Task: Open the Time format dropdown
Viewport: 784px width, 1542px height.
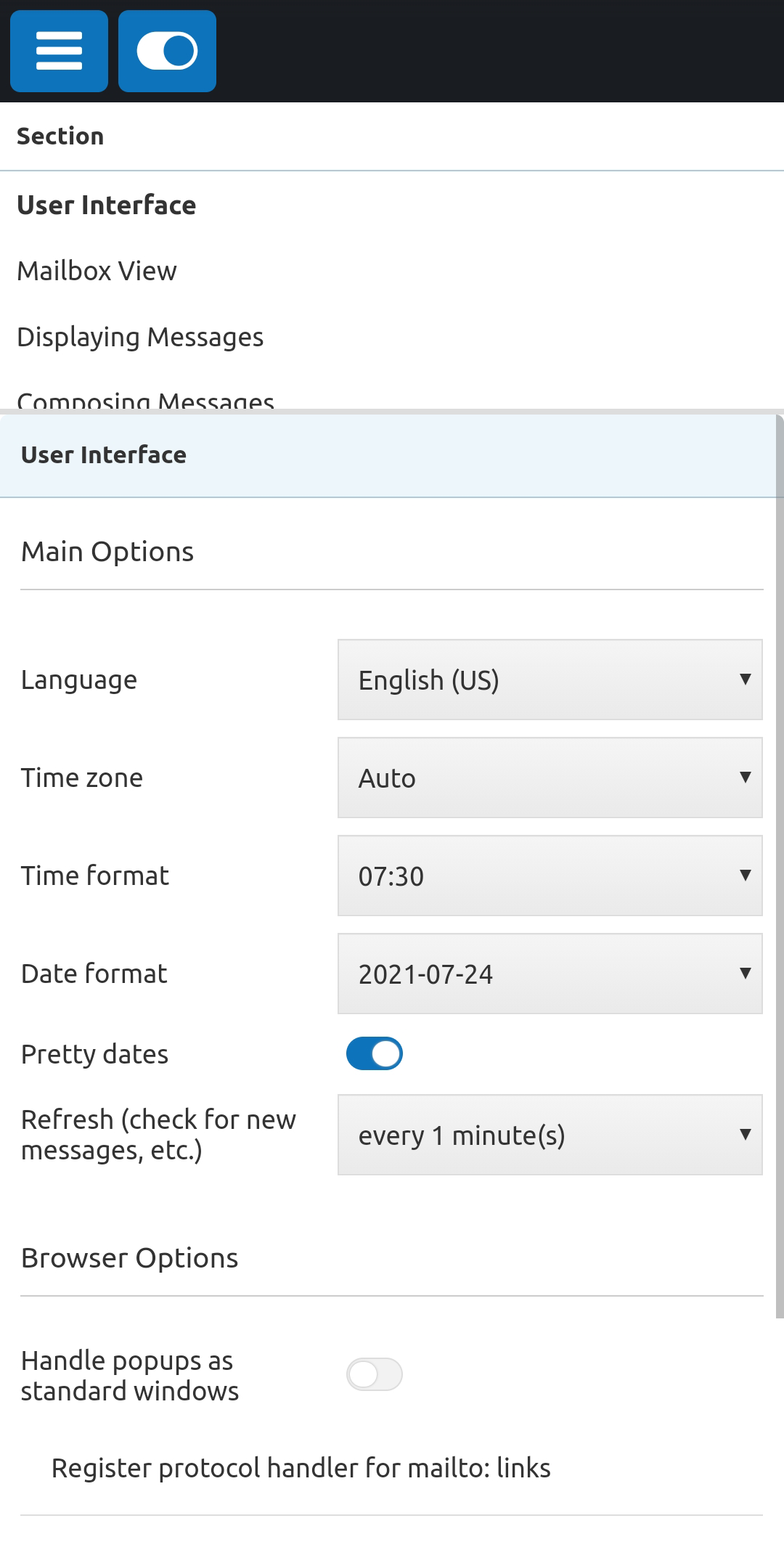Action: pyautogui.click(x=550, y=876)
